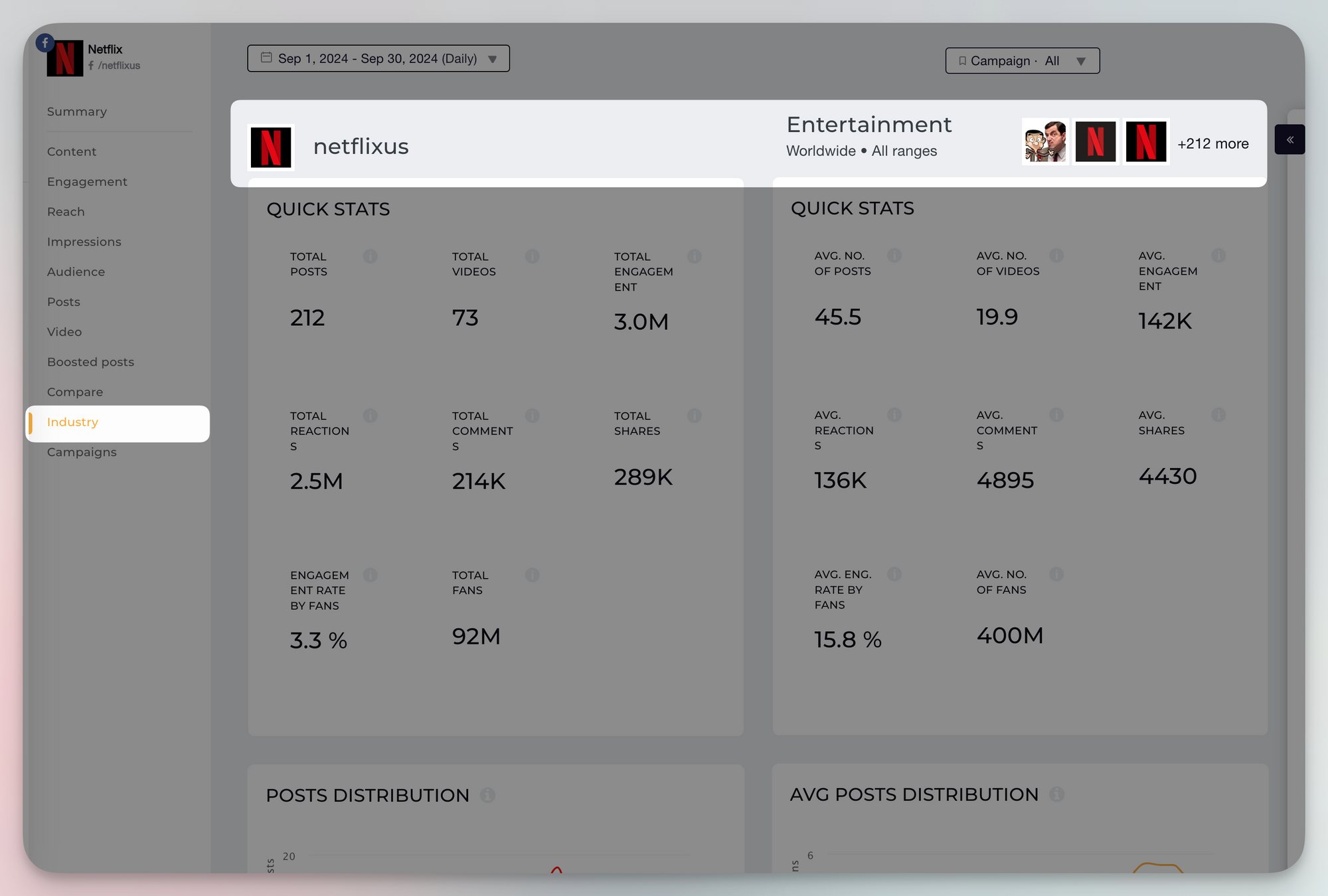Open Campaigns sidebar item
The height and width of the screenshot is (896, 1328).
click(82, 452)
